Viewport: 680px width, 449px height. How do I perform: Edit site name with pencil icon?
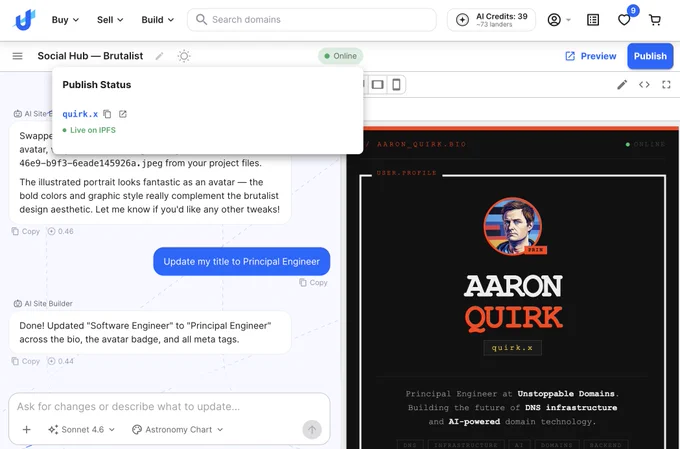pyautogui.click(x=160, y=56)
